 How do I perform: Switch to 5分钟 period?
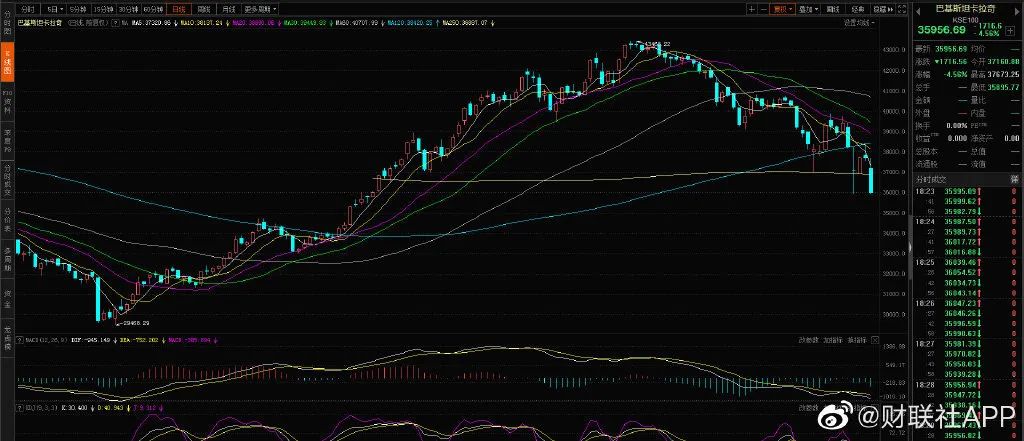point(77,9)
